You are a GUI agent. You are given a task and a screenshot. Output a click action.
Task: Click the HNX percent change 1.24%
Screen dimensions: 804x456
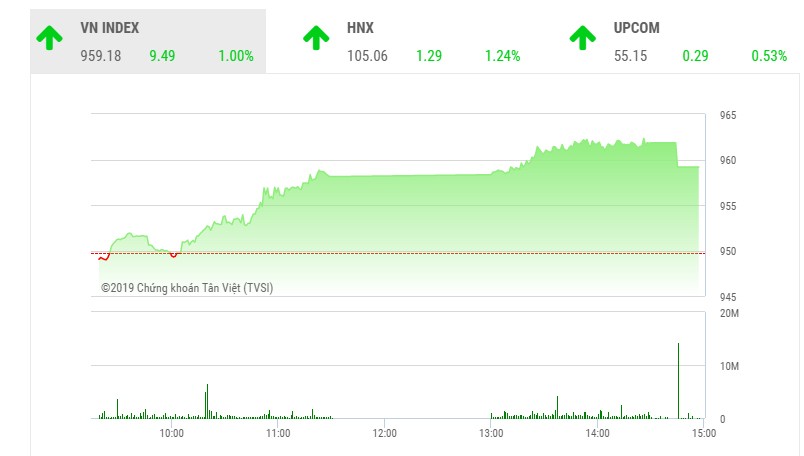point(503,56)
